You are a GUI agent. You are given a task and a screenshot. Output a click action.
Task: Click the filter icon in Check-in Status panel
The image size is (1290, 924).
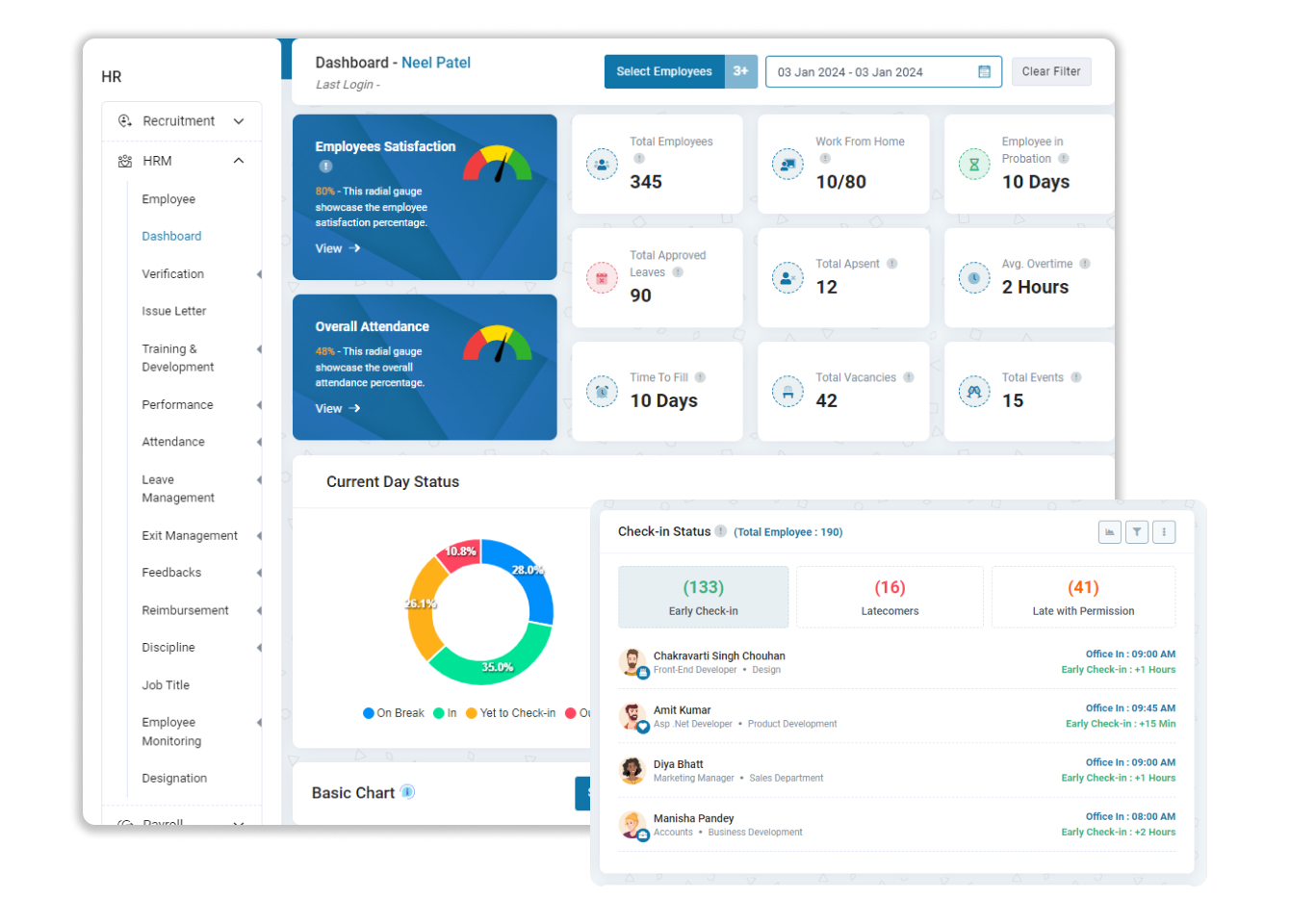pos(1137,531)
